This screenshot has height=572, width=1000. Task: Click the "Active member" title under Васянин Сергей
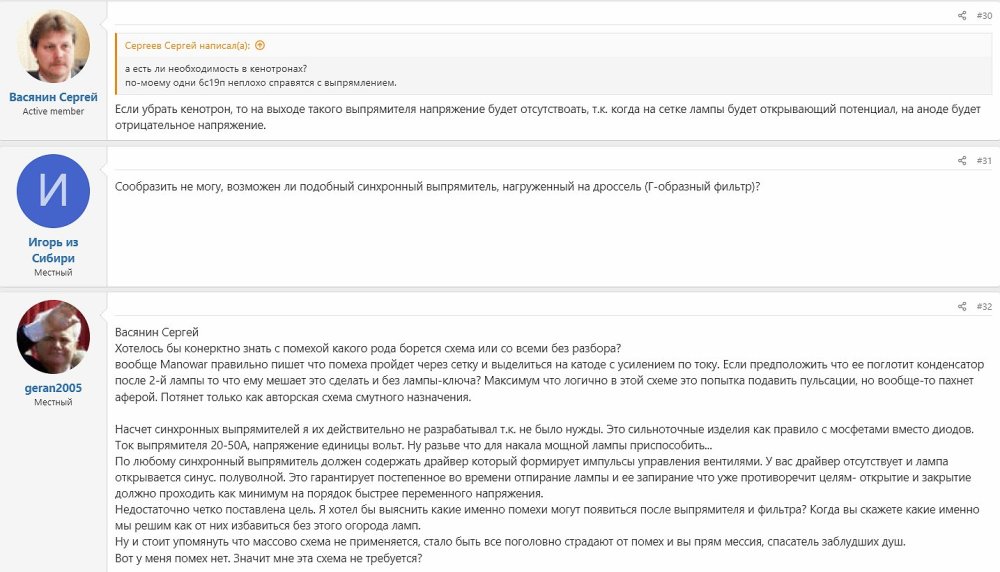tap(53, 111)
